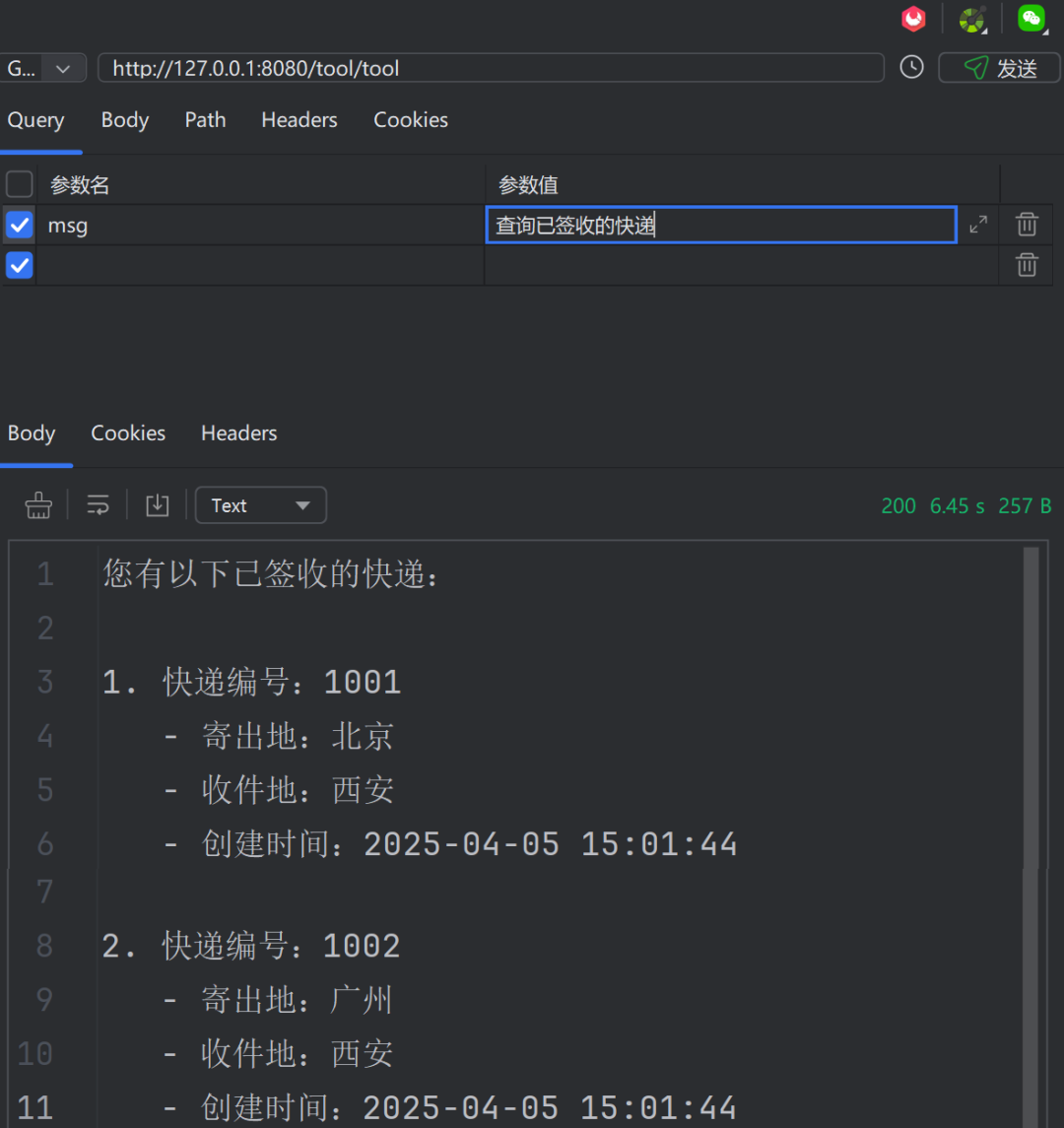Screen dimensions: 1064x1128
Task: Open request history via clock icon
Action: (x=911, y=67)
